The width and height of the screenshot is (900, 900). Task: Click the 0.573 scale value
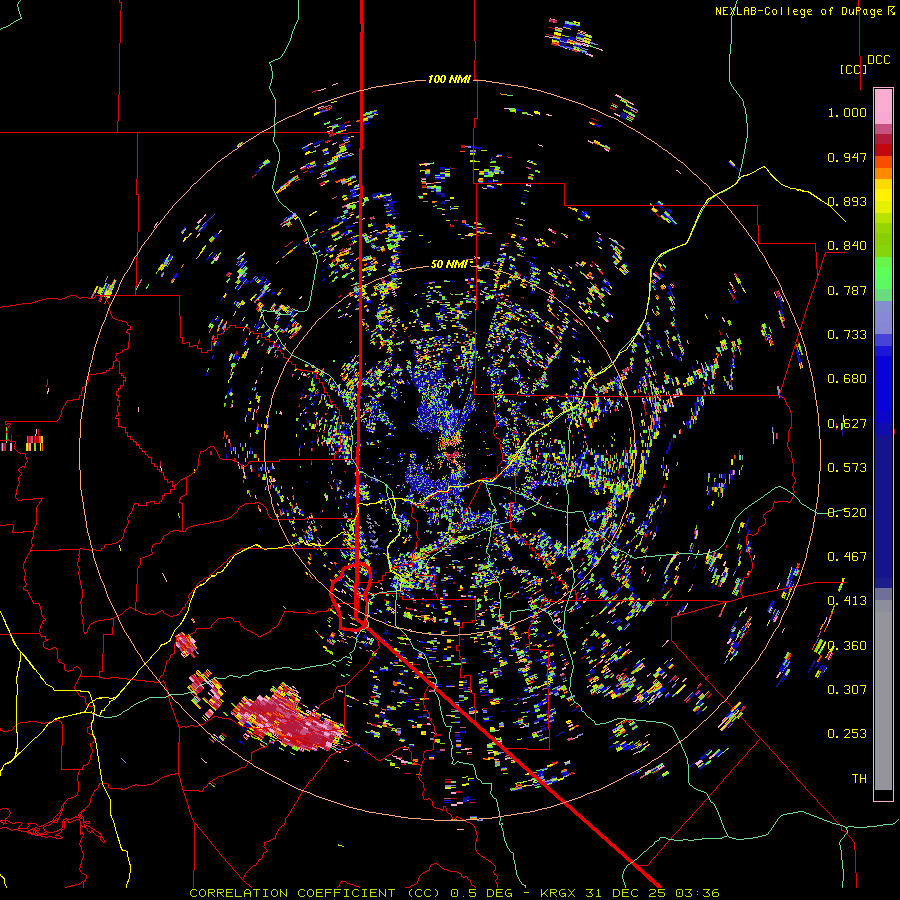[847, 468]
